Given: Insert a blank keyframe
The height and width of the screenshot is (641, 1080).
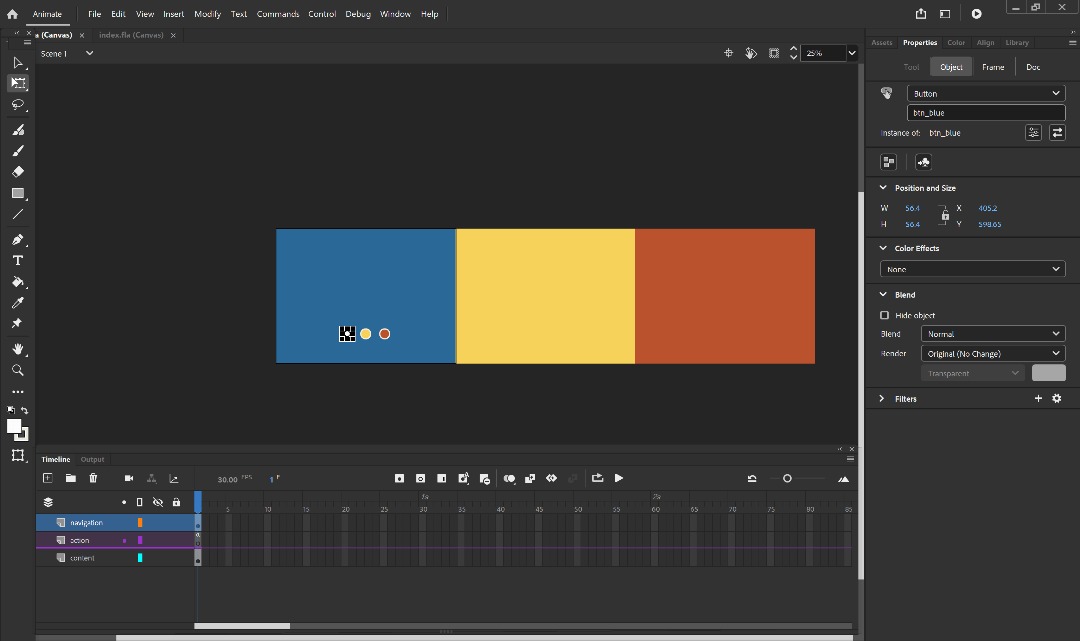Looking at the screenshot, I should (x=420, y=479).
